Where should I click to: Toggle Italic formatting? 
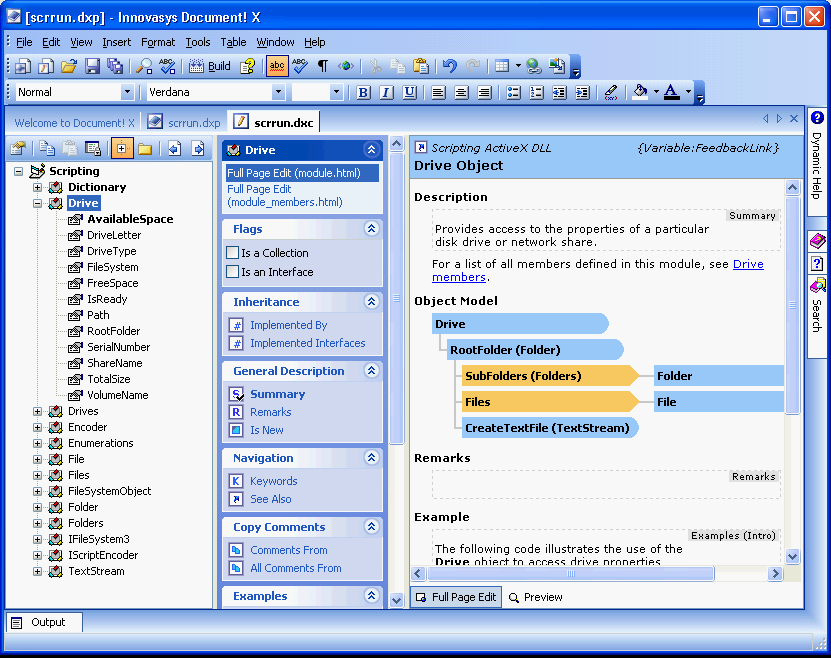pos(386,93)
